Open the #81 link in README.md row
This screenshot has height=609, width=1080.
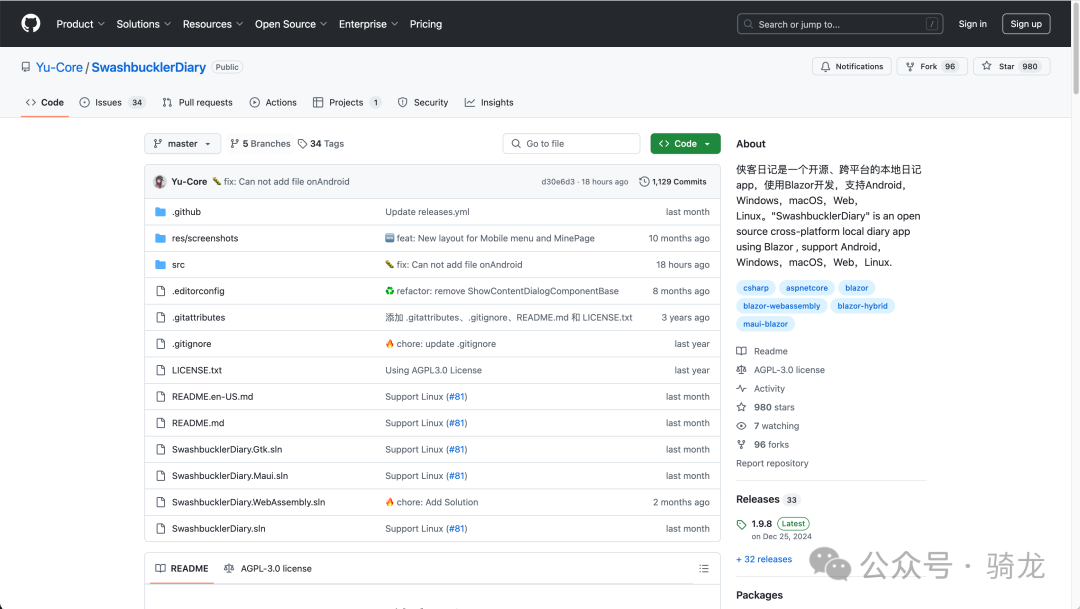[x=457, y=423]
